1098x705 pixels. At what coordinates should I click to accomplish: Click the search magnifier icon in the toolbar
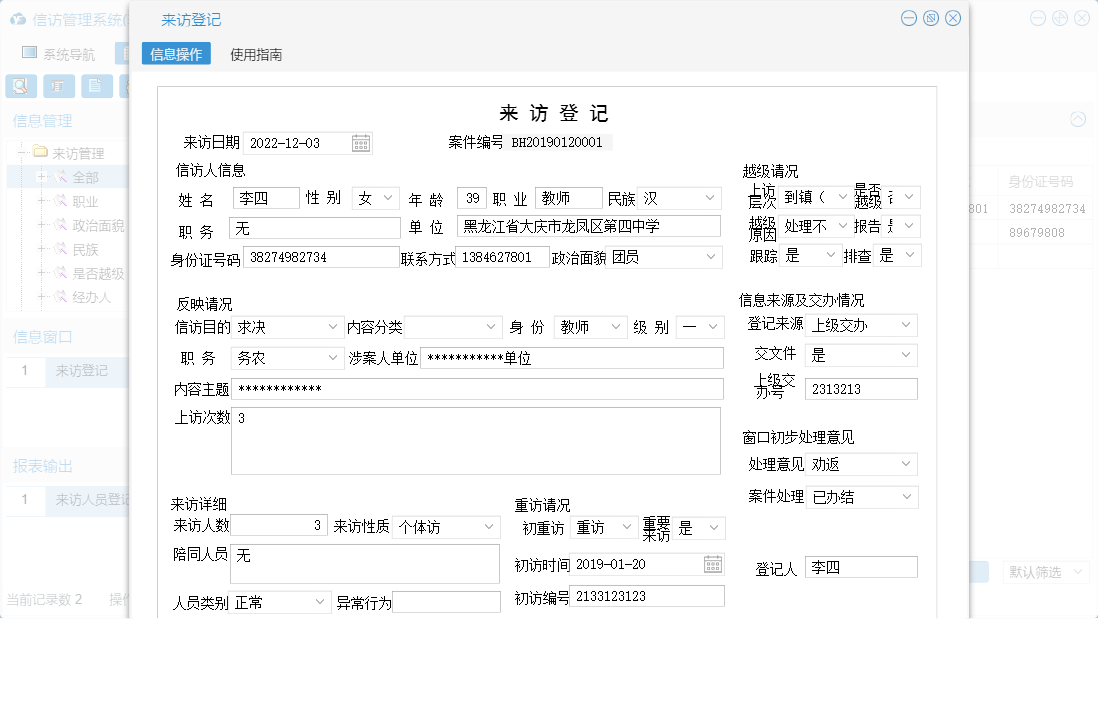(x=20, y=86)
